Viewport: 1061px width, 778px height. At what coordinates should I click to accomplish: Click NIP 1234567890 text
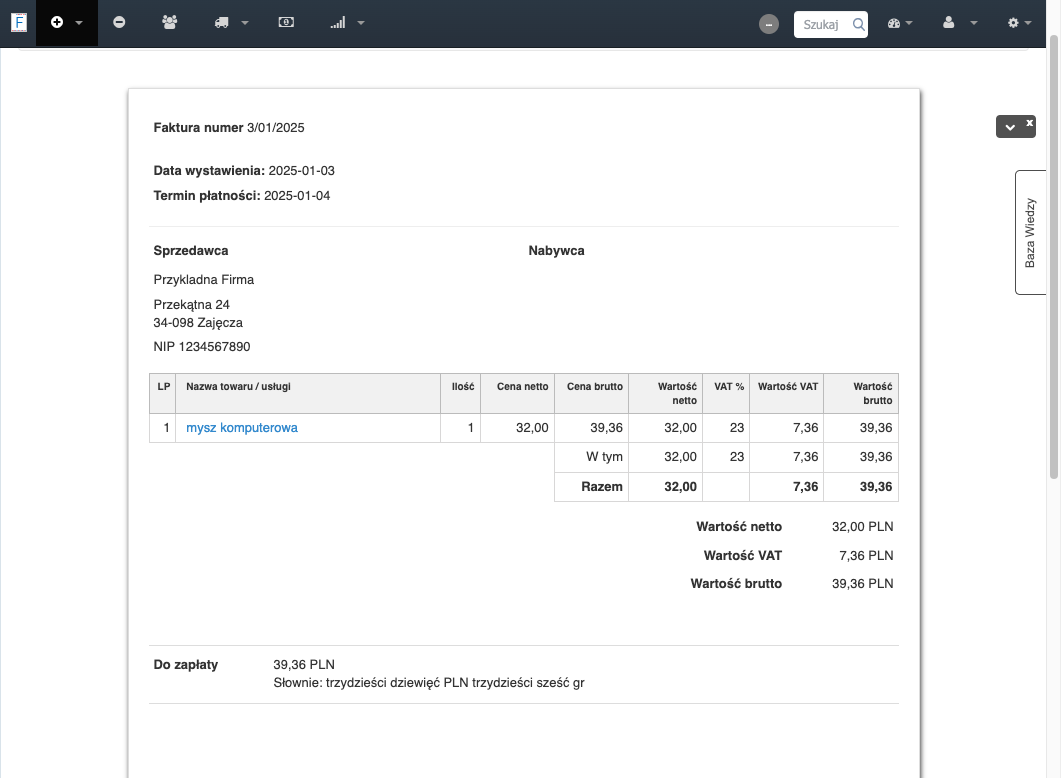click(202, 346)
